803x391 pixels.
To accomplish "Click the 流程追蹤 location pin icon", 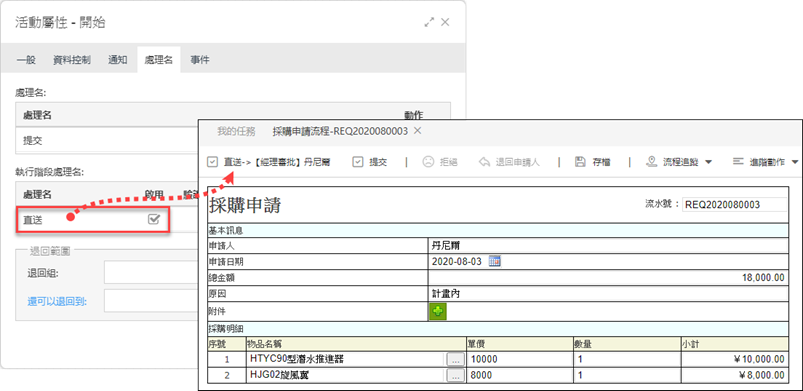I will click(x=651, y=162).
